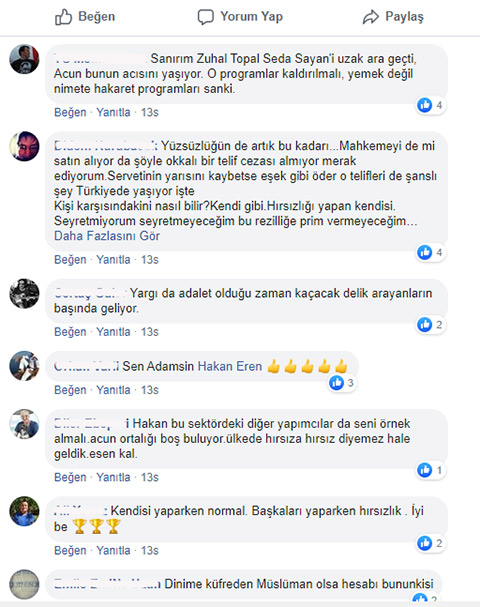Open like reactions on Zuhal Topal comment
The image size is (480, 607).
tap(430, 105)
